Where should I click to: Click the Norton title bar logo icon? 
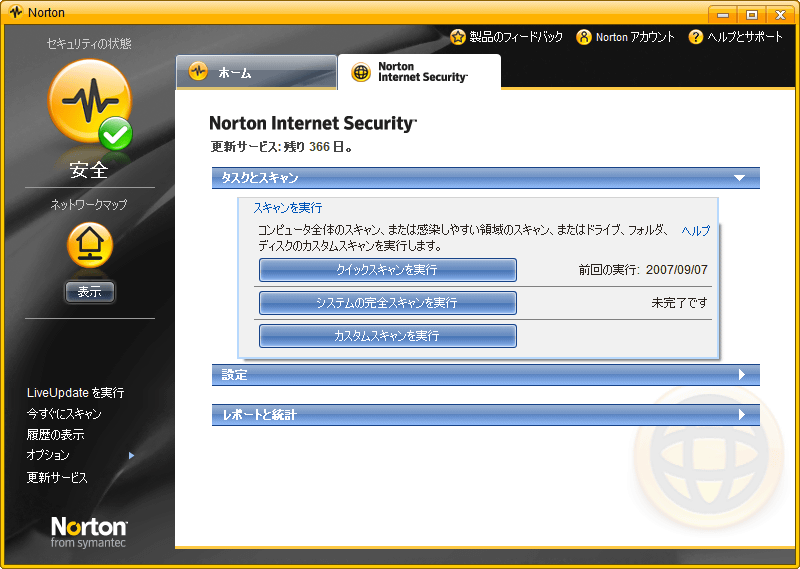point(15,12)
